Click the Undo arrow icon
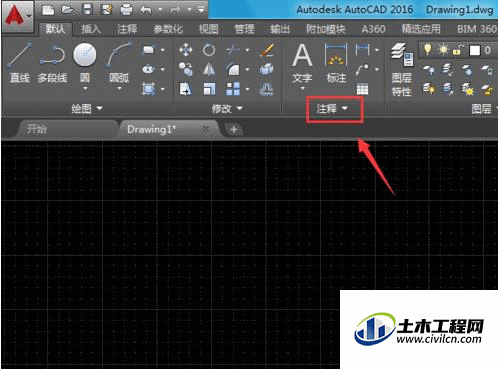 146,10
